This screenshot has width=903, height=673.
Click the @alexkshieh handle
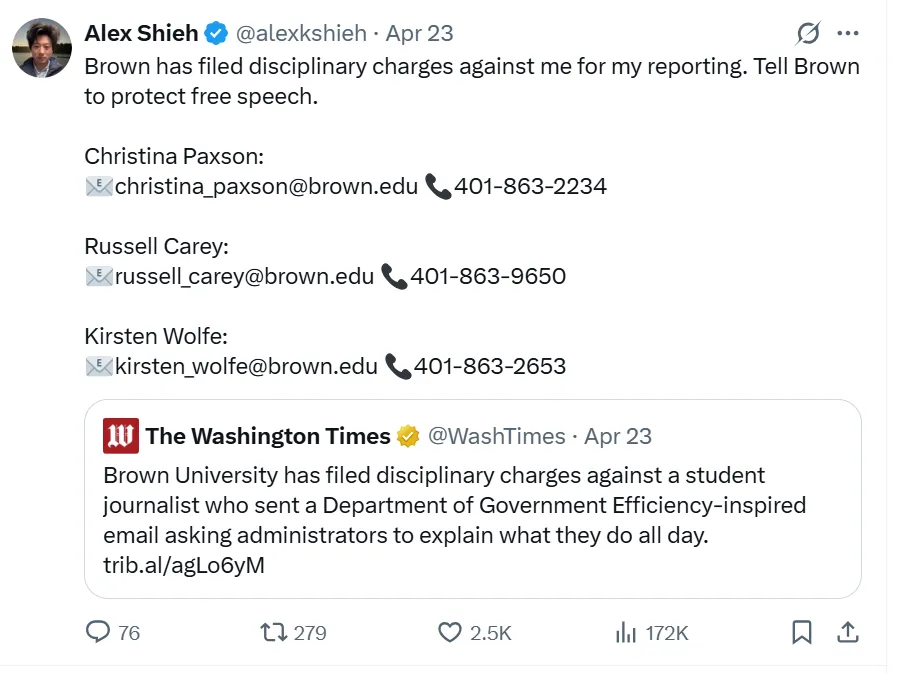[300, 33]
